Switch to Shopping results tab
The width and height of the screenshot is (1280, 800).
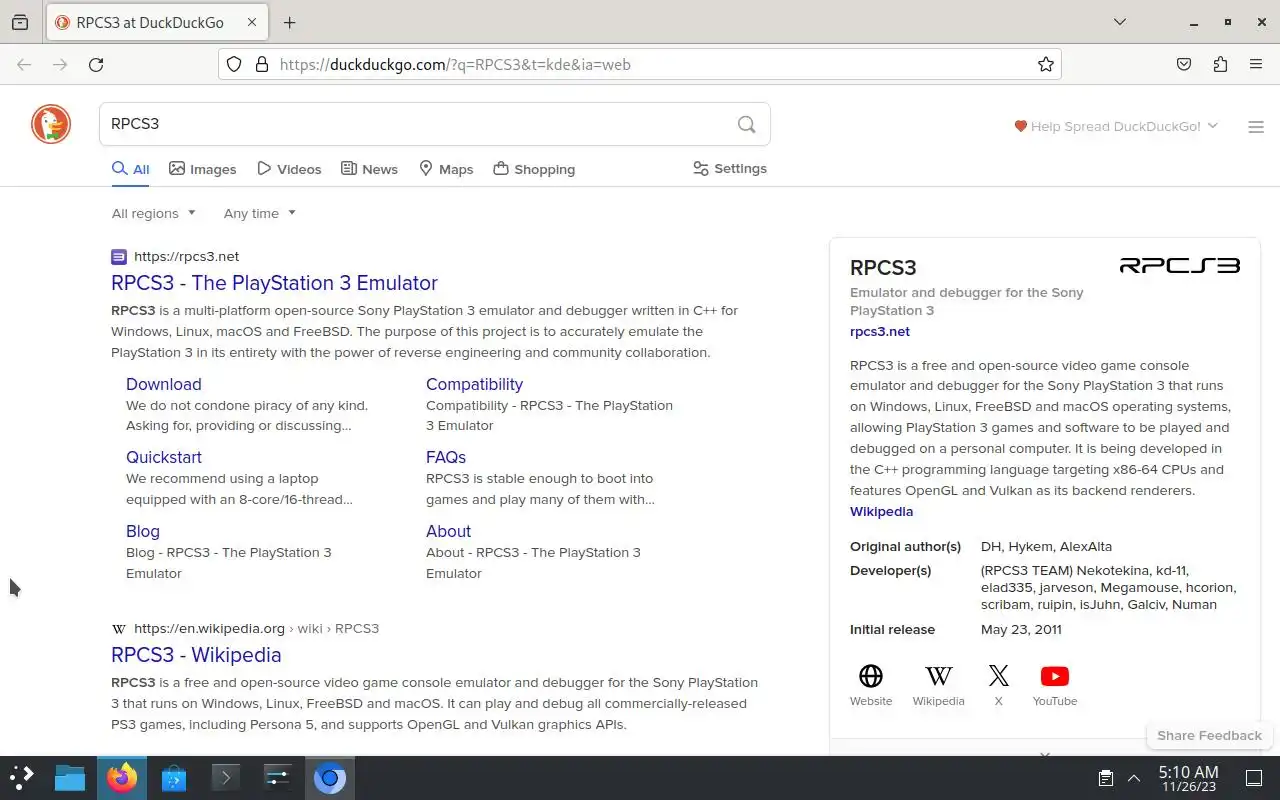[x=534, y=169]
